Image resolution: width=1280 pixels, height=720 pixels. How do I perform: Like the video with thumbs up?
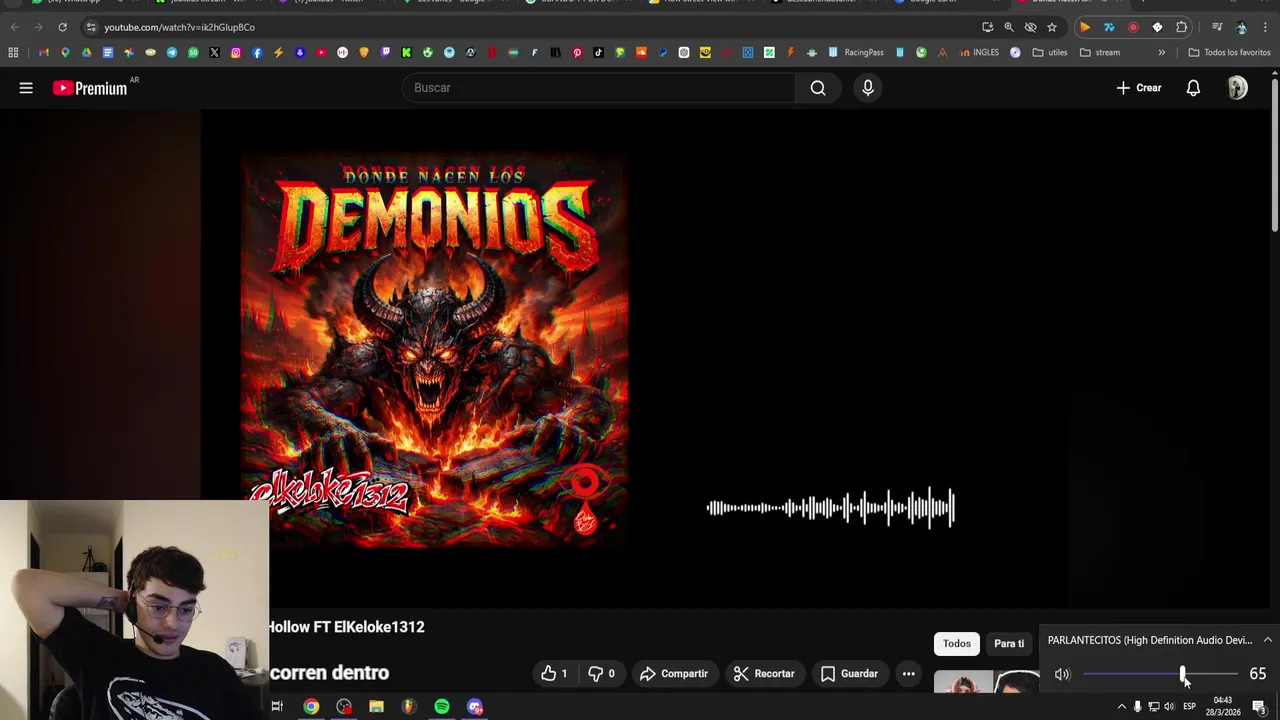point(554,674)
